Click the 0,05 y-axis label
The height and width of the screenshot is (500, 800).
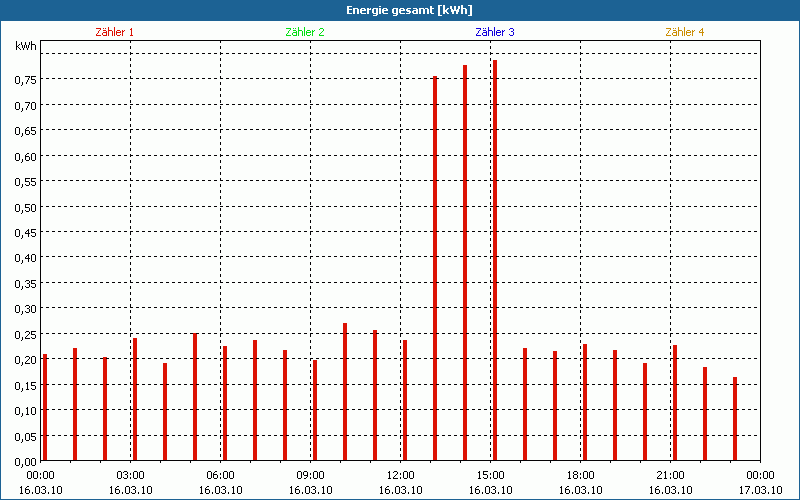[26, 436]
